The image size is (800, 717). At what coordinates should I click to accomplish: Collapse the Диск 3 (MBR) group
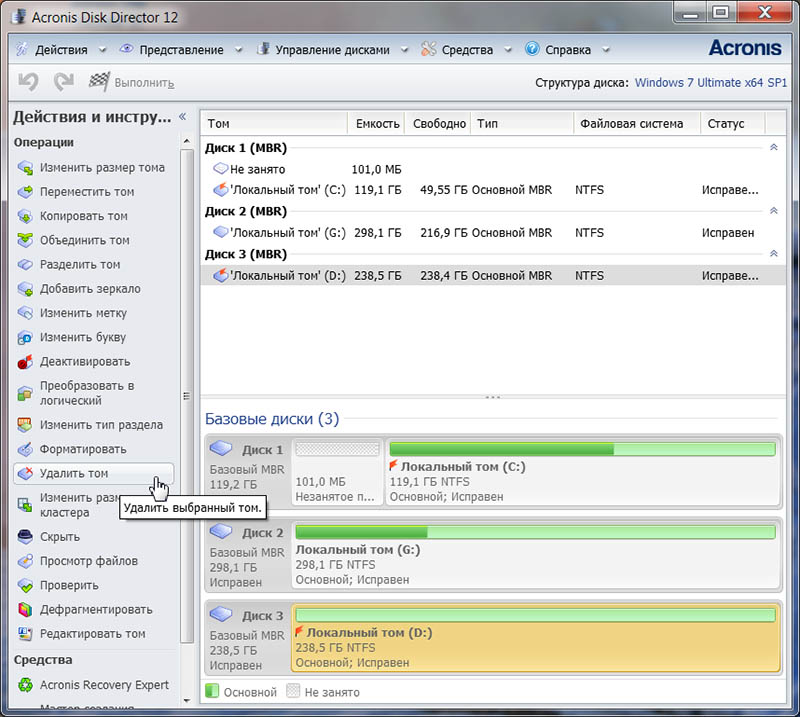pos(773,254)
